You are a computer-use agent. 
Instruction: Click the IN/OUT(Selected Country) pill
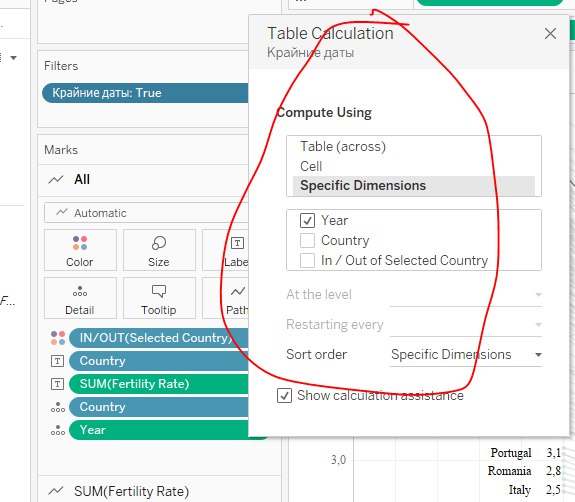[159, 338]
